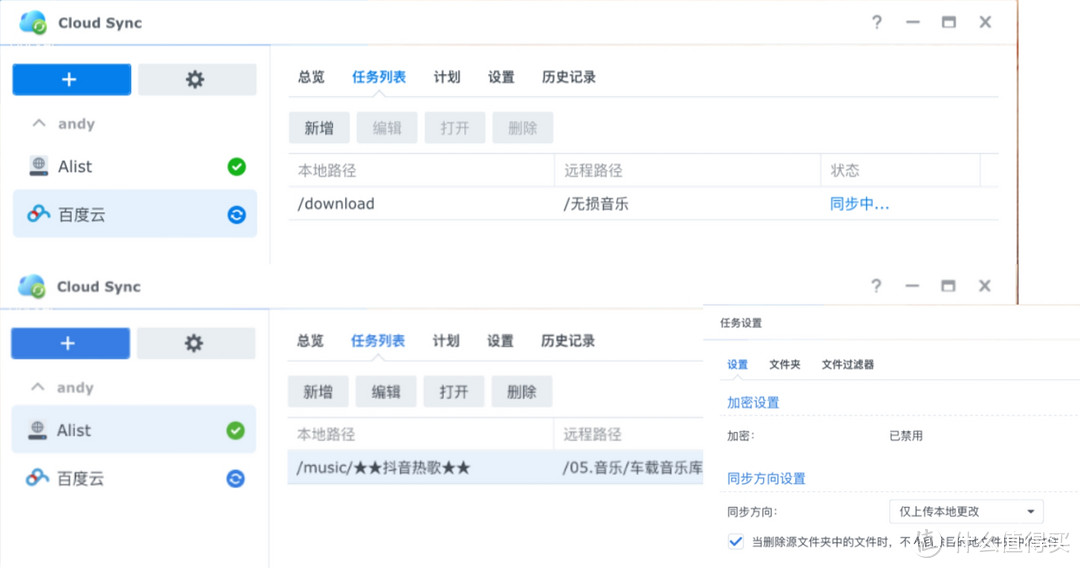
Task: Click the green check status icon of selected Alist
Action: point(235,430)
